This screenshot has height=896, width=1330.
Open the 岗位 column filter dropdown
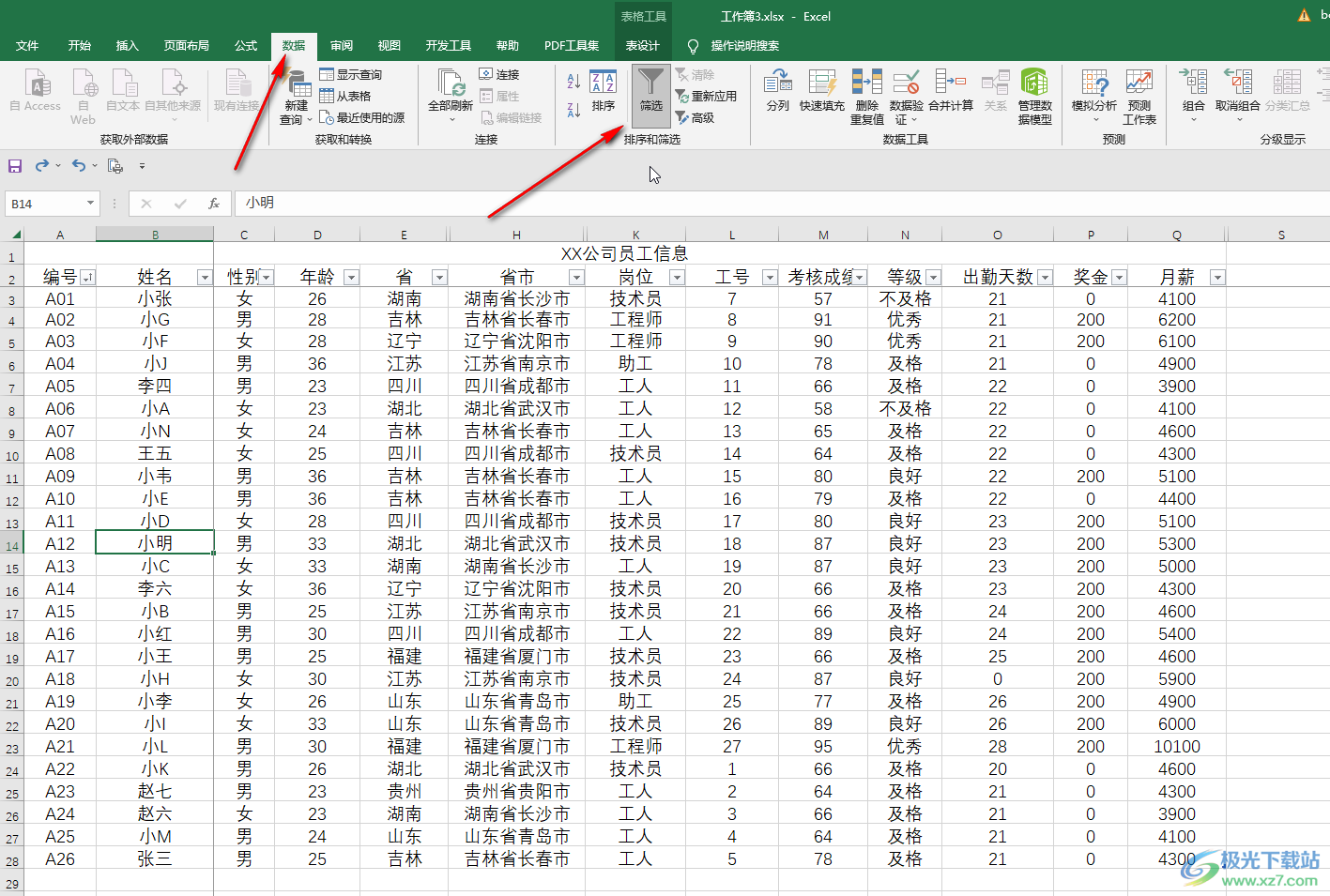click(x=677, y=278)
